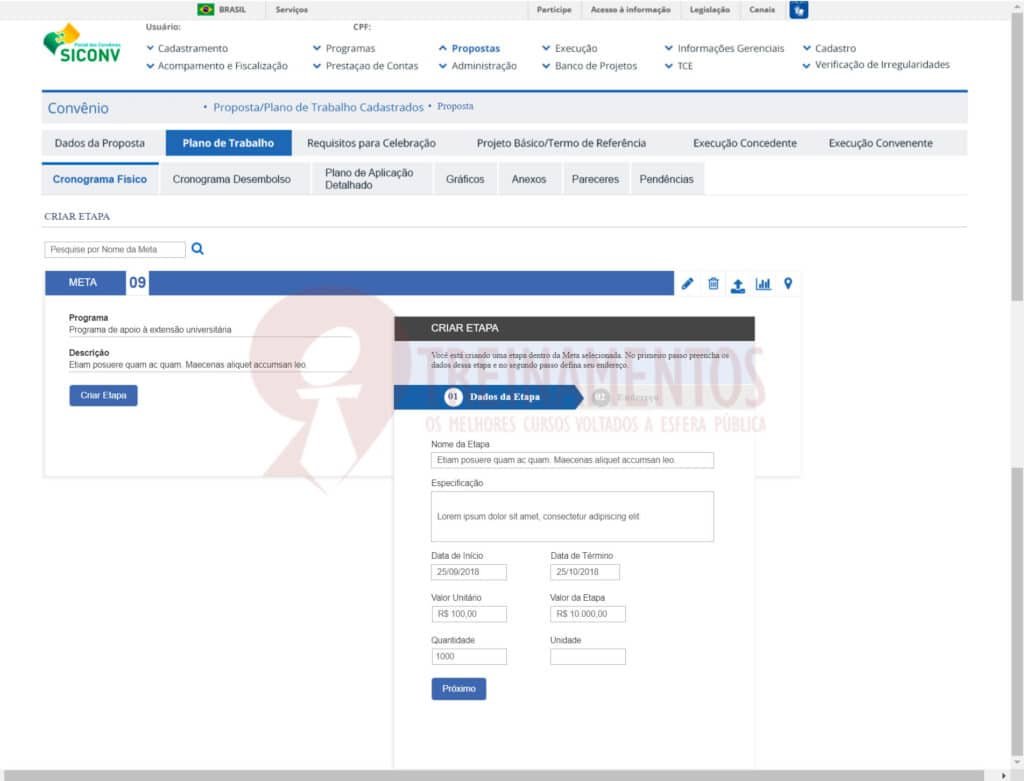Click the upload icon in Meta header

737,285
